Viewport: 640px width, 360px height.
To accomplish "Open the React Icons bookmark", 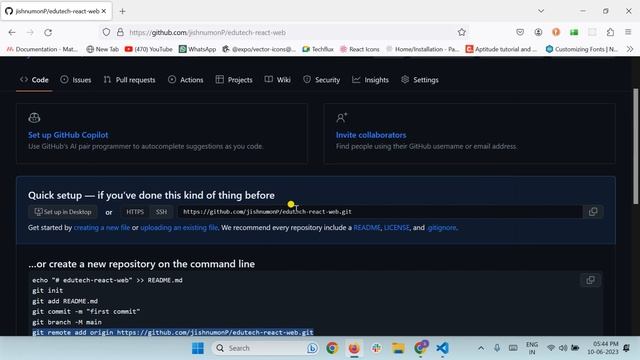I will [x=360, y=49].
